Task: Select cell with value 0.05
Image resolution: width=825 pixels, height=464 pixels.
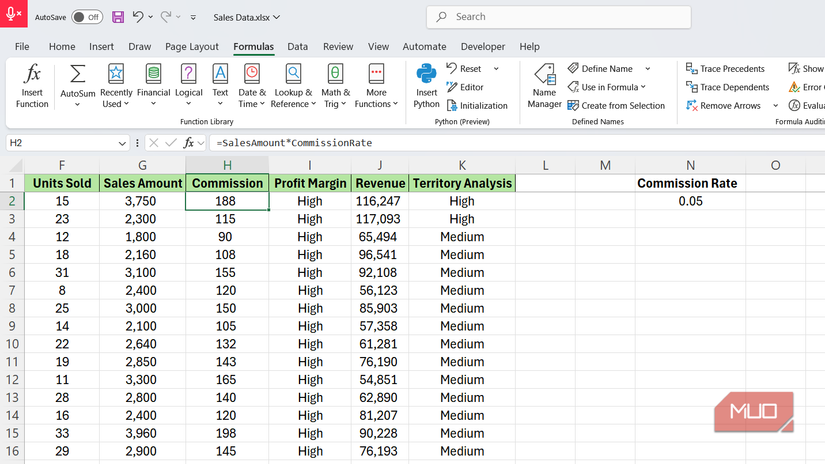Action: [690, 201]
